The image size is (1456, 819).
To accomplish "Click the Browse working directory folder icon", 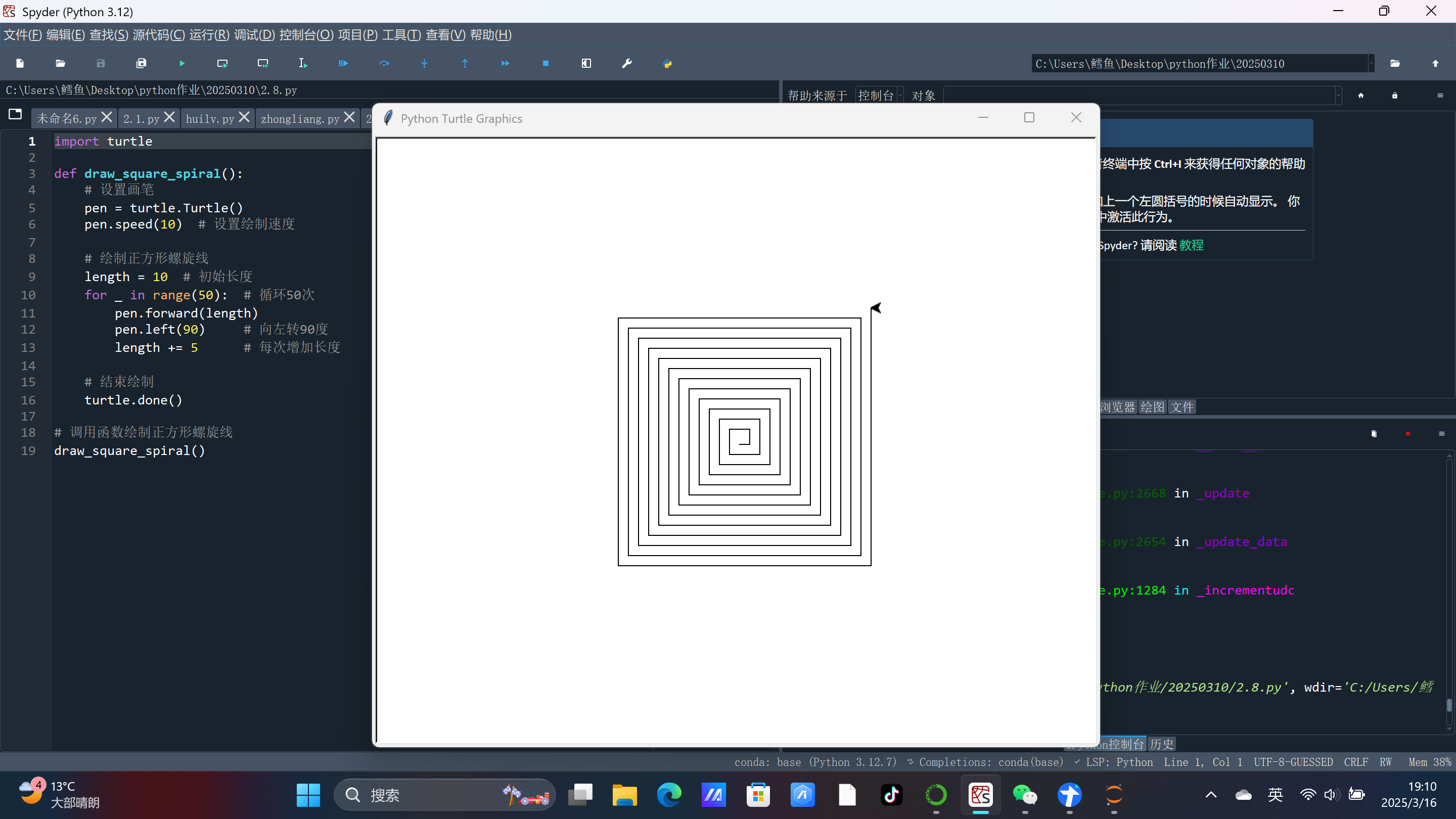I will pos(1395,63).
